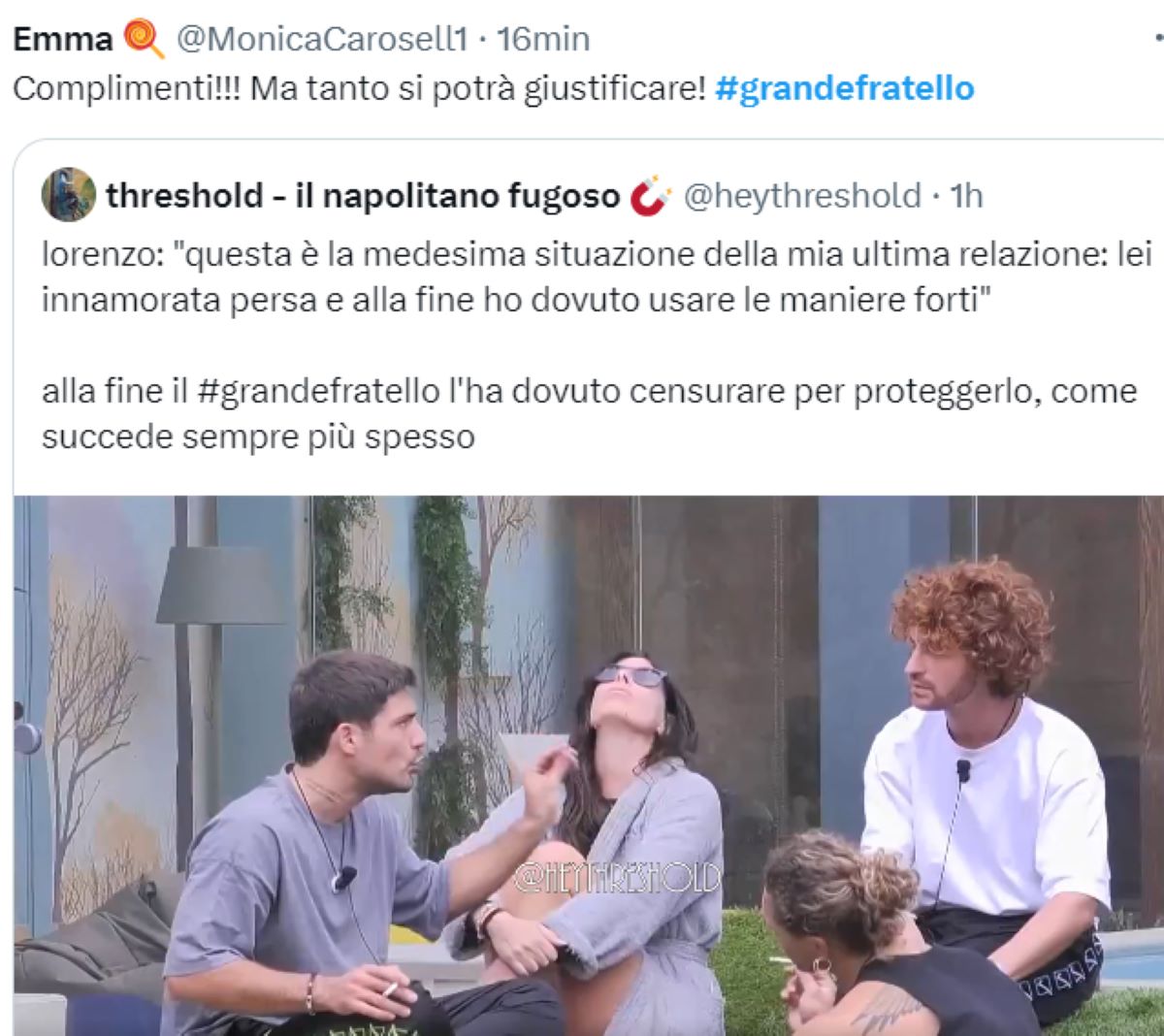Click the quoted tweet's round profile avatar
The width and height of the screenshot is (1164, 1036).
(x=68, y=195)
